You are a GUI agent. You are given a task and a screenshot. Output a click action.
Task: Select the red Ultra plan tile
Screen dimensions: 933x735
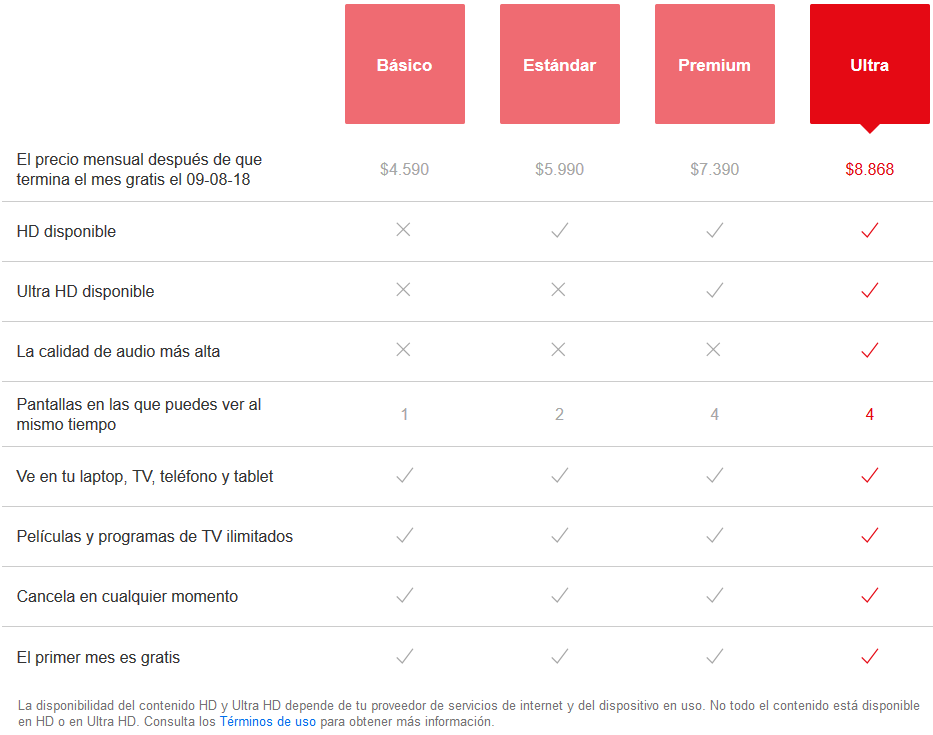[869, 65]
